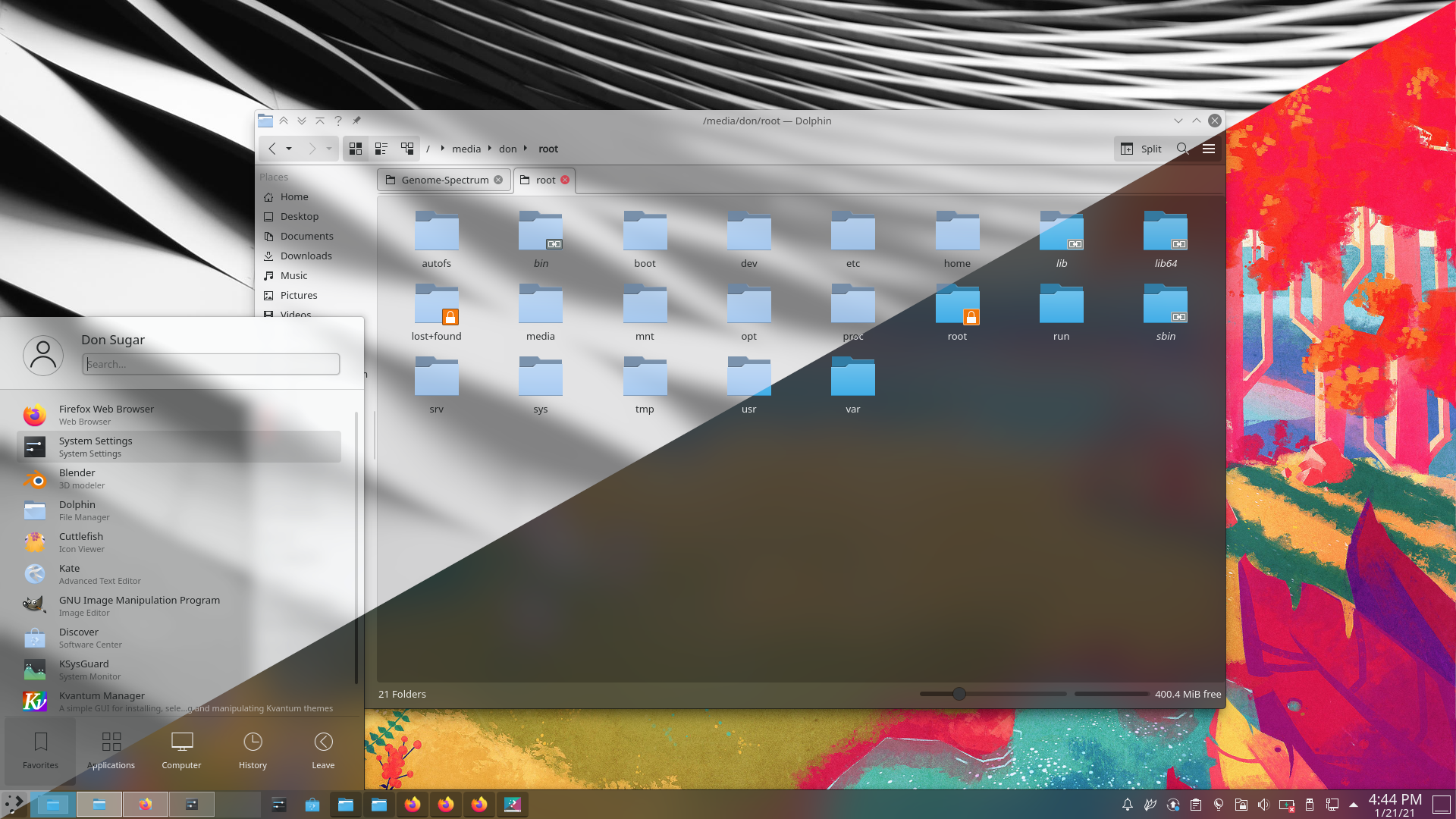Click the Don Sugar user avatar

pyautogui.click(x=43, y=355)
